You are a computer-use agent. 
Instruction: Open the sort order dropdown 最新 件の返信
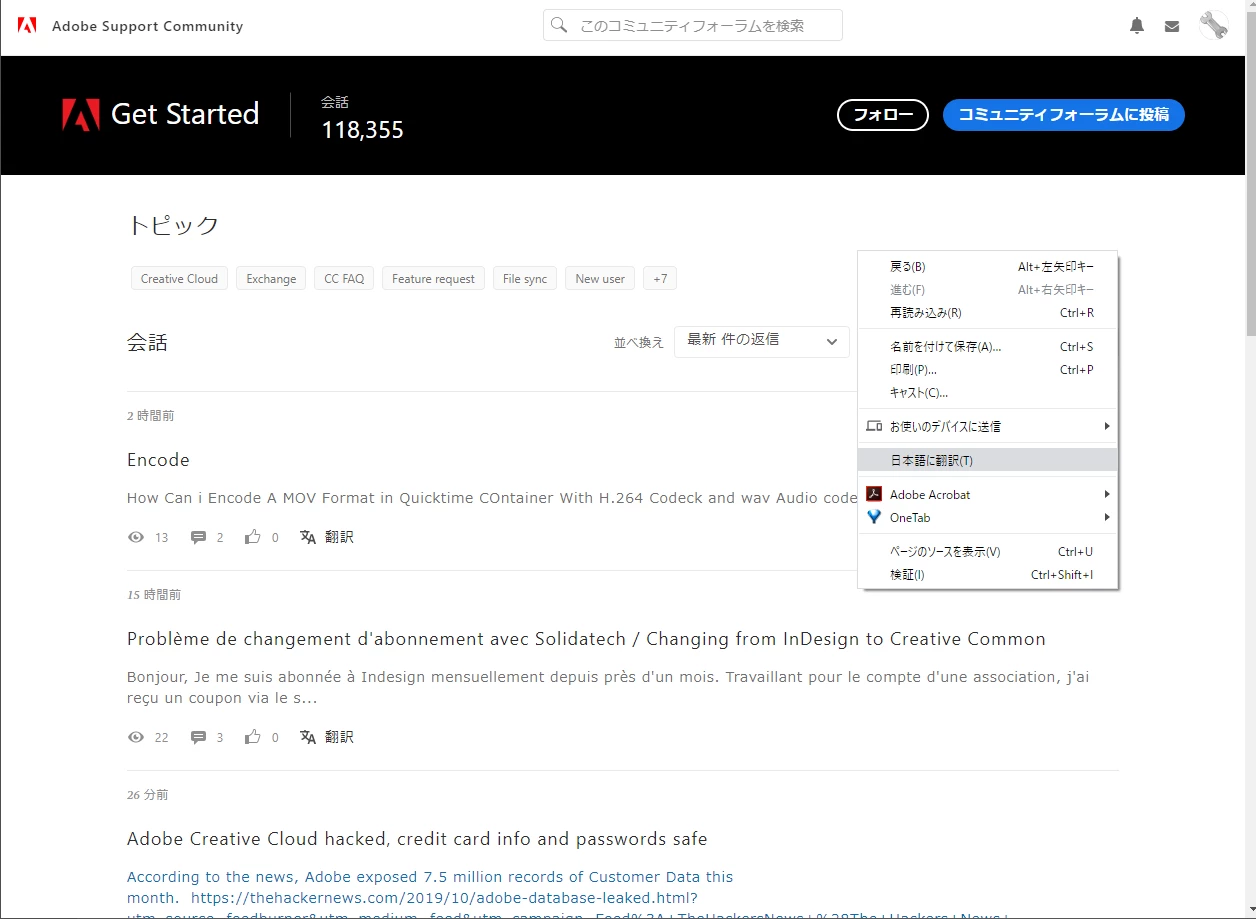coord(762,341)
